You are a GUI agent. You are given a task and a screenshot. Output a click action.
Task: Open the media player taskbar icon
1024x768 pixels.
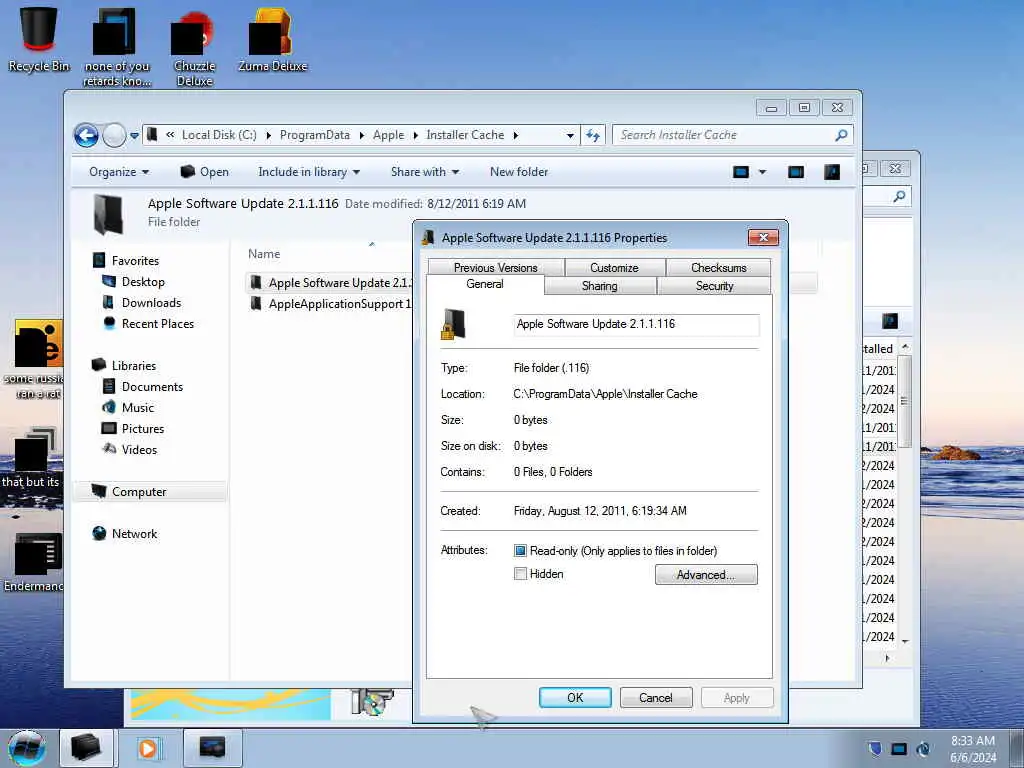coord(148,748)
